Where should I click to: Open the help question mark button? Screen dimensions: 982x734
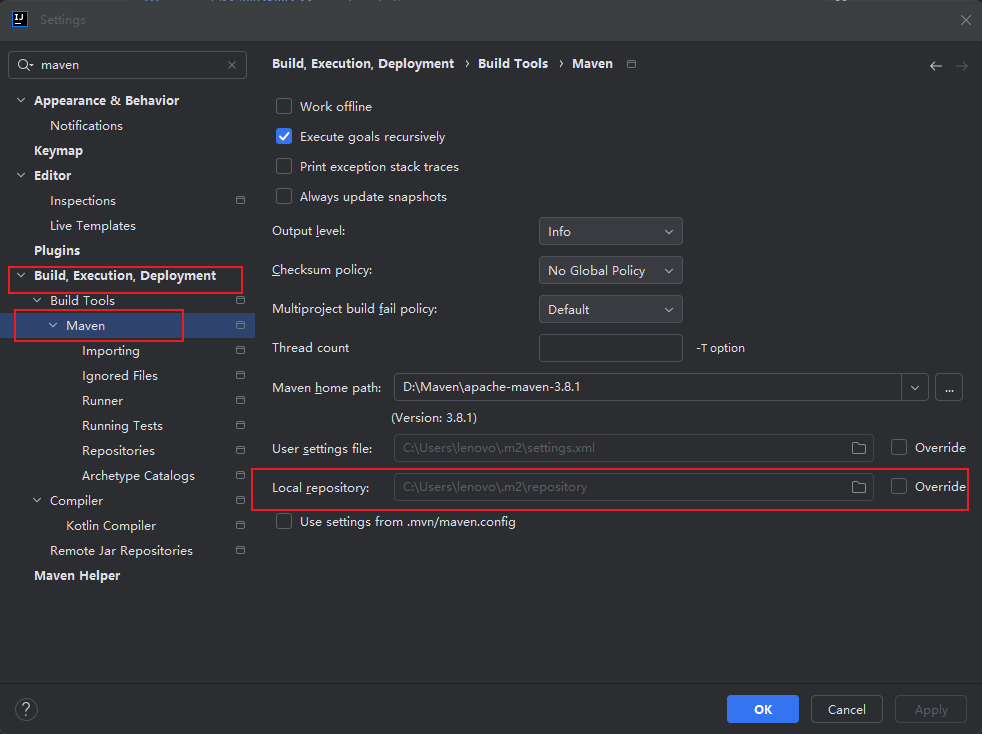click(x=26, y=710)
